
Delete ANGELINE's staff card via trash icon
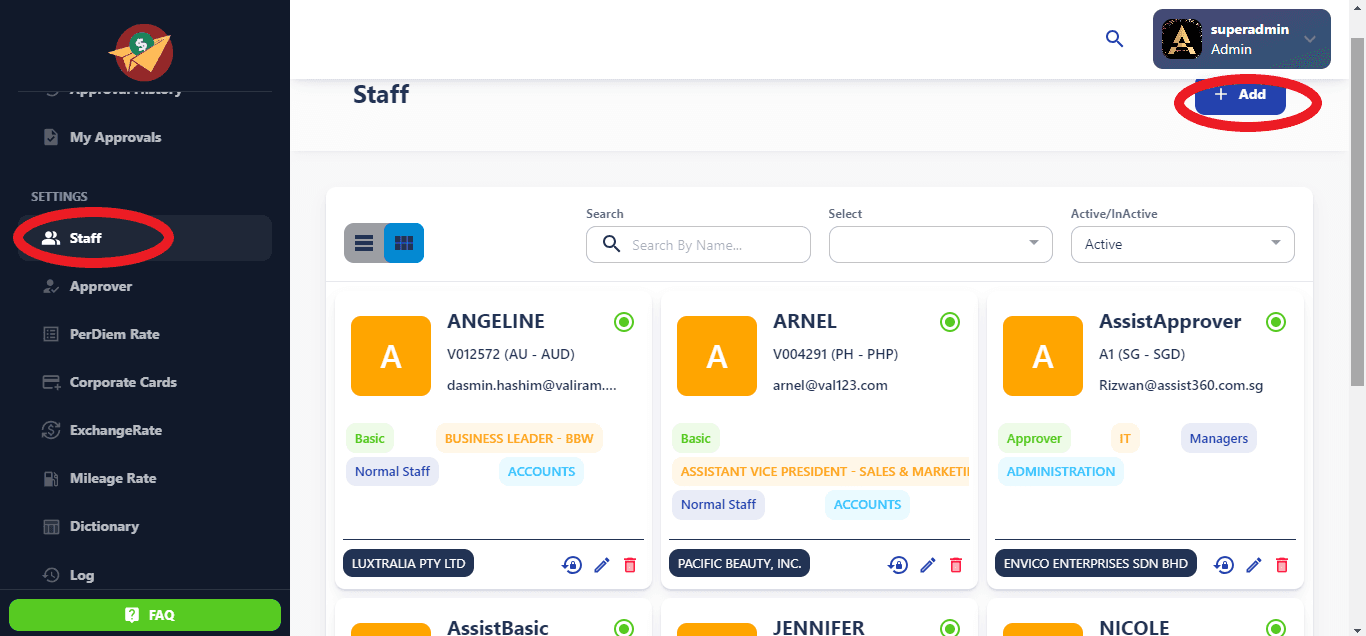coord(630,565)
